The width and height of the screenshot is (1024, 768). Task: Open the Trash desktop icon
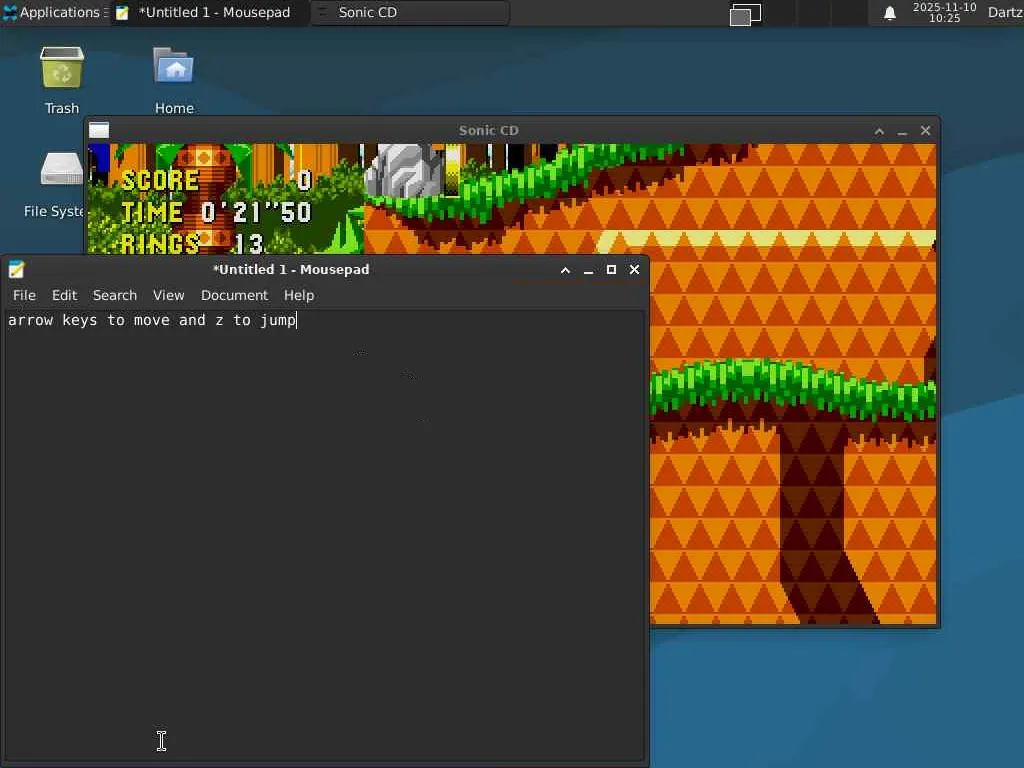62,80
